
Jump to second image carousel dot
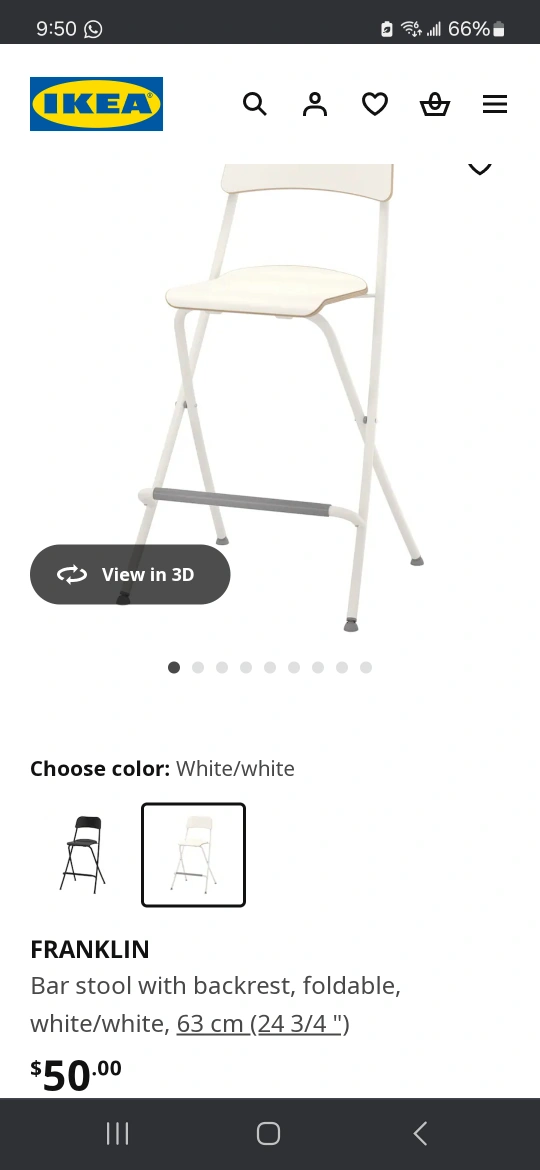coord(198,667)
